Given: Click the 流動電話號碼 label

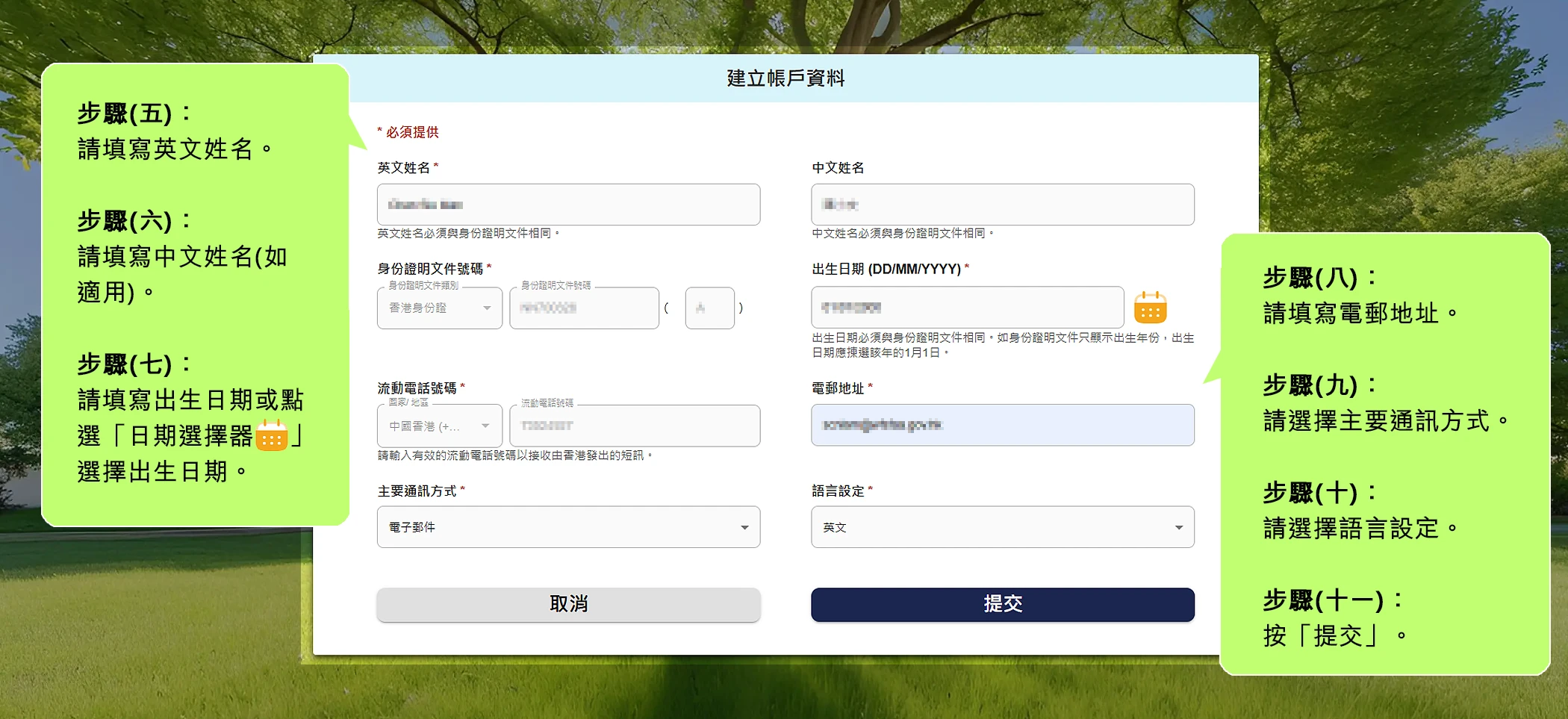Looking at the screenshot, I should tap(420, 388).
